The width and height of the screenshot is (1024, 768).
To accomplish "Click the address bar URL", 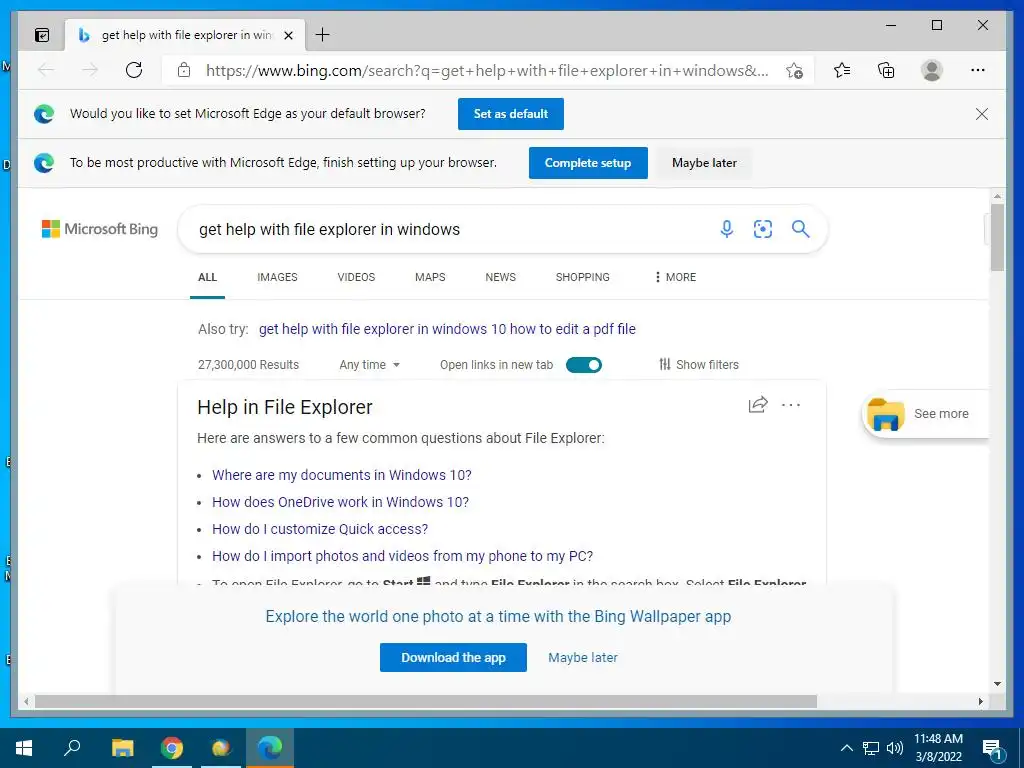I will coord(487,71).
